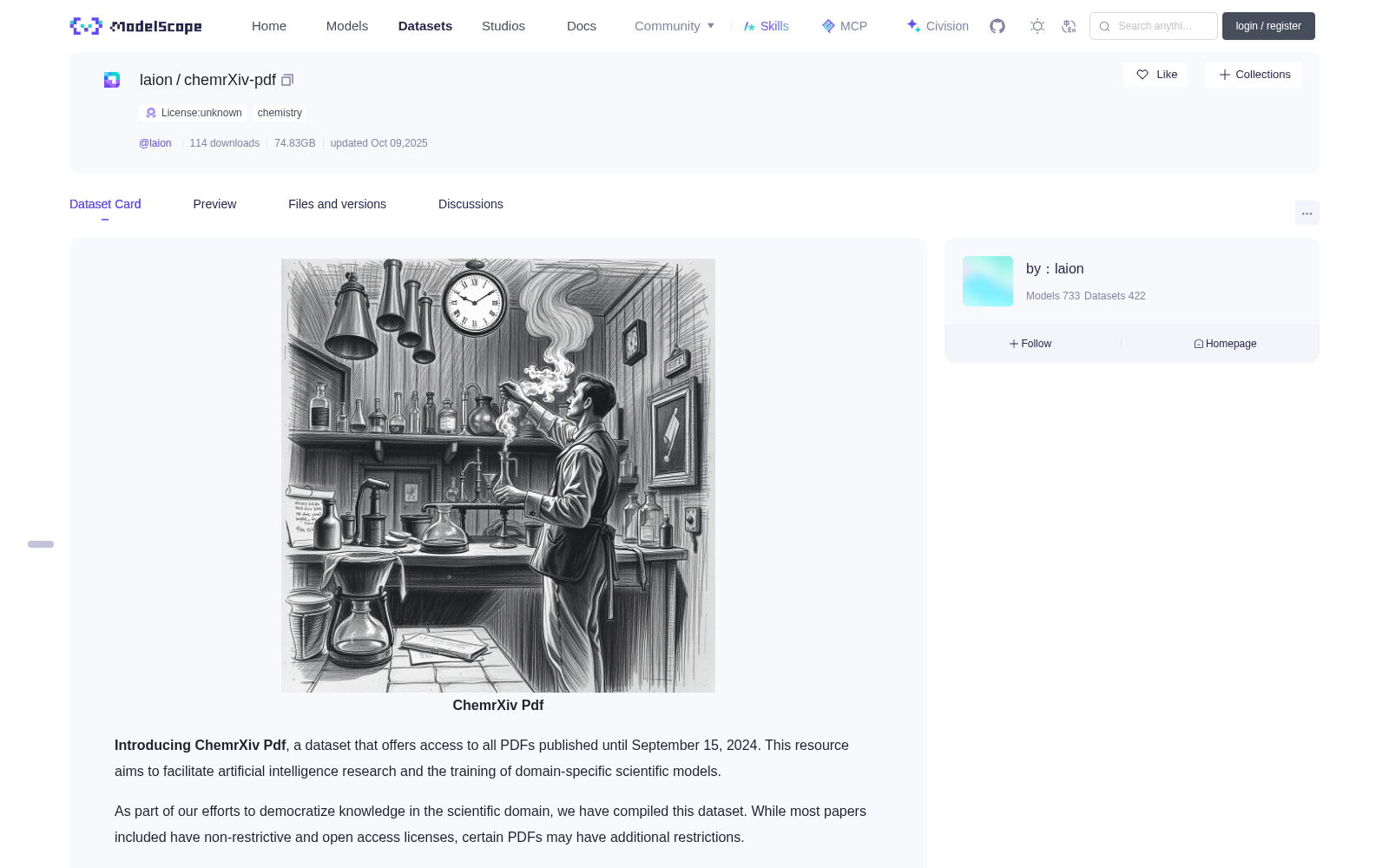This screenshot has width=1389, height=868.
Task: Click the heart Like button
Action: 1156,75
